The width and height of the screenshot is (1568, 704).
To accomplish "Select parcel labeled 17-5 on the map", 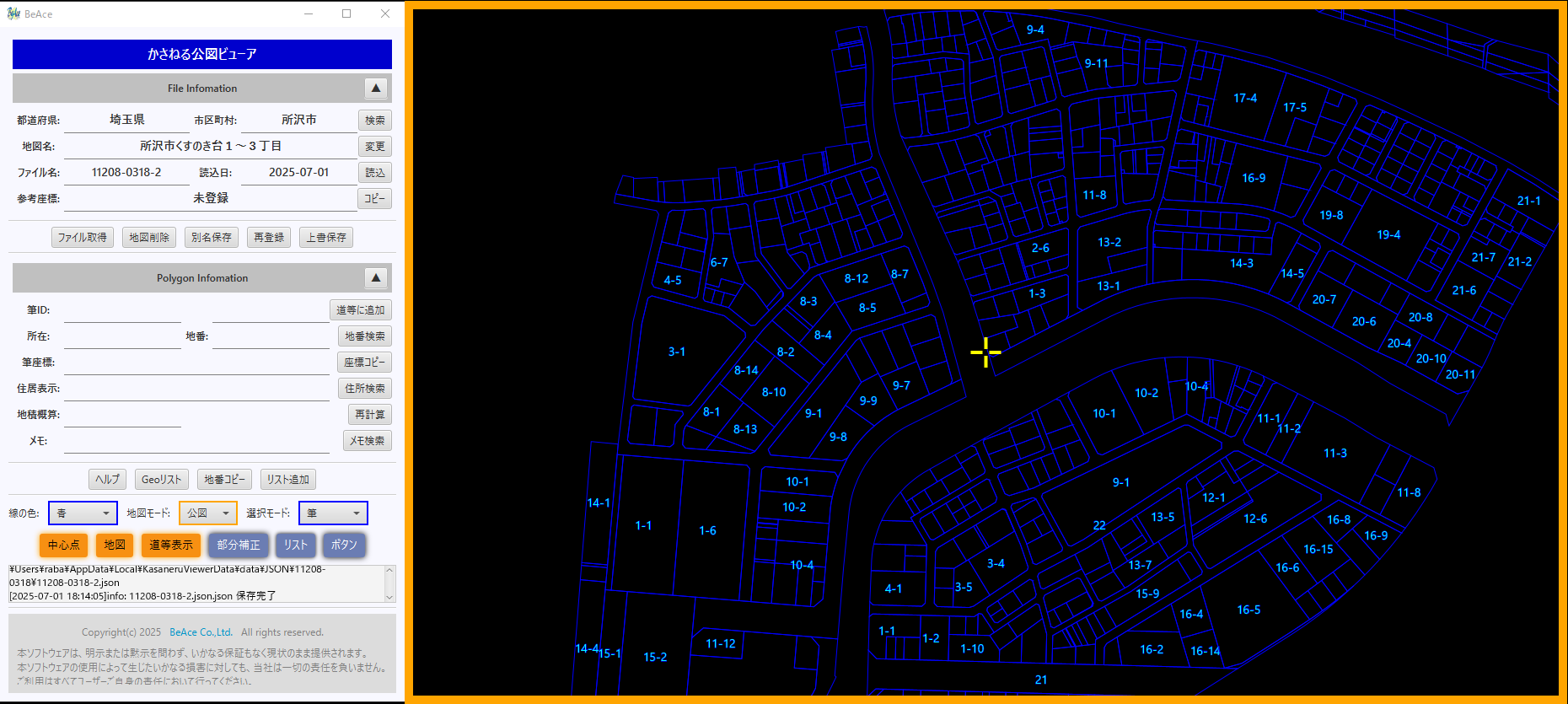I will [x=1295, y=108].
